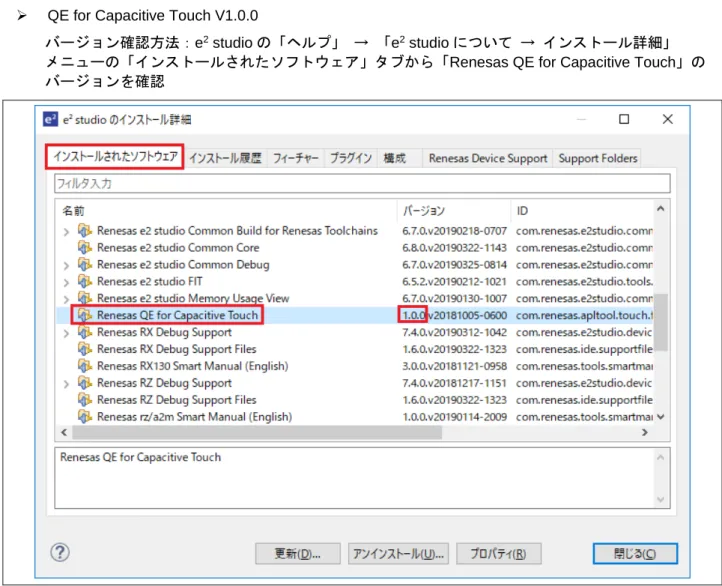This screenshot has width=722, height=586.
Task: Click the 閉じる(C) button
Action: [635, 553]
